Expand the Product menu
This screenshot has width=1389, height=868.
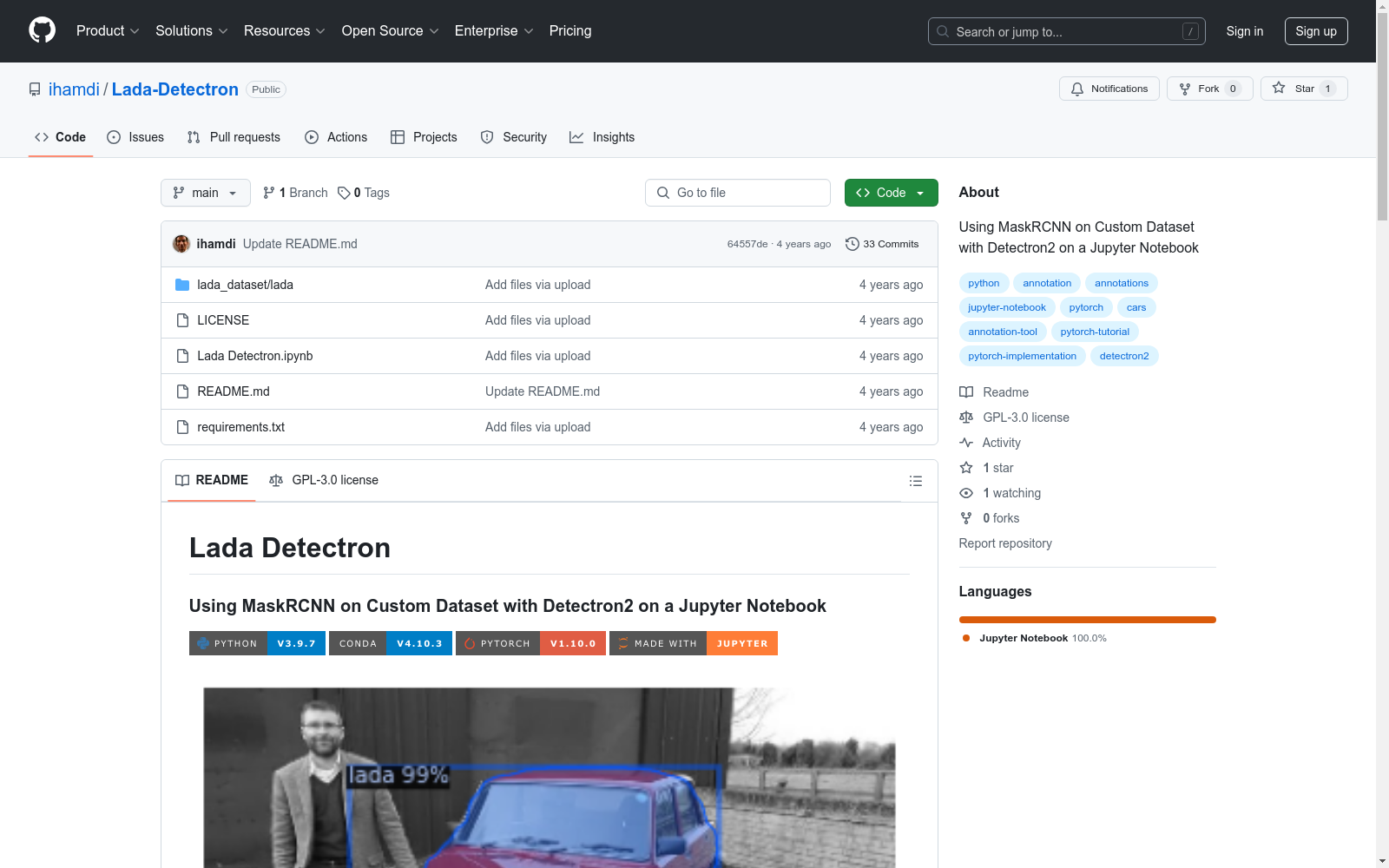point(108,31)
